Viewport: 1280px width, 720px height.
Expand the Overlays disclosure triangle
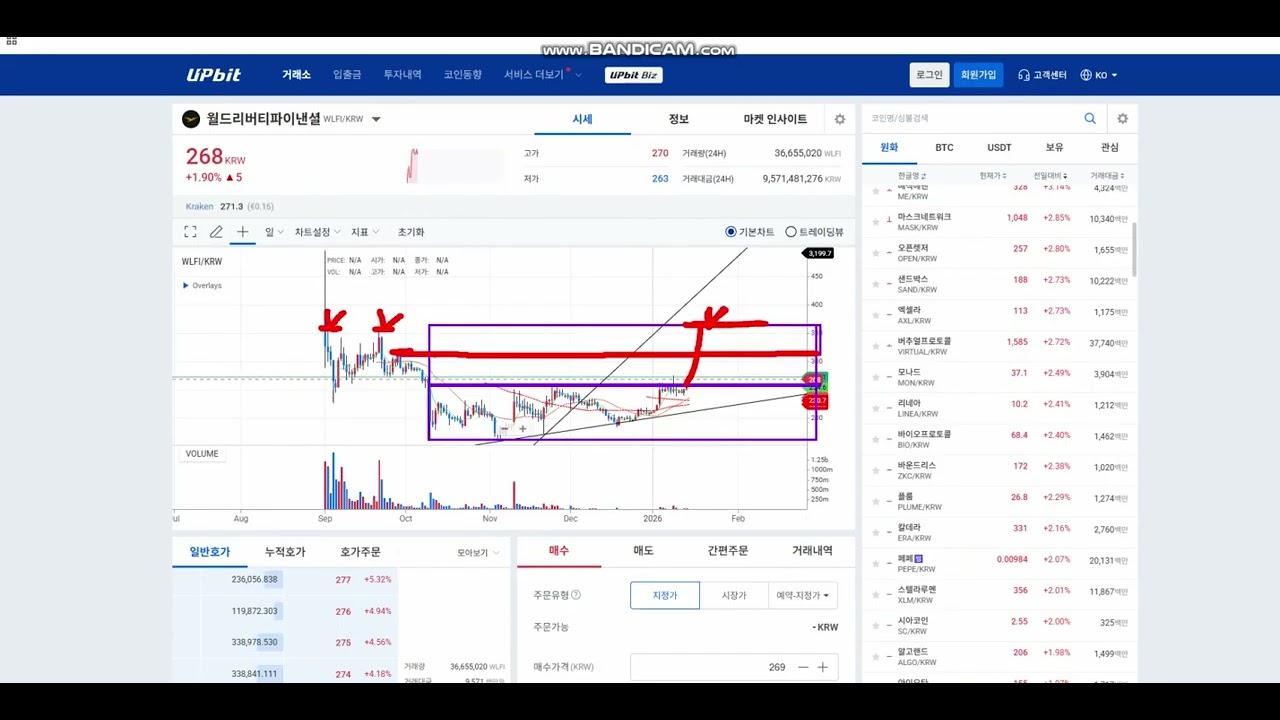click(x=186, y=286)
